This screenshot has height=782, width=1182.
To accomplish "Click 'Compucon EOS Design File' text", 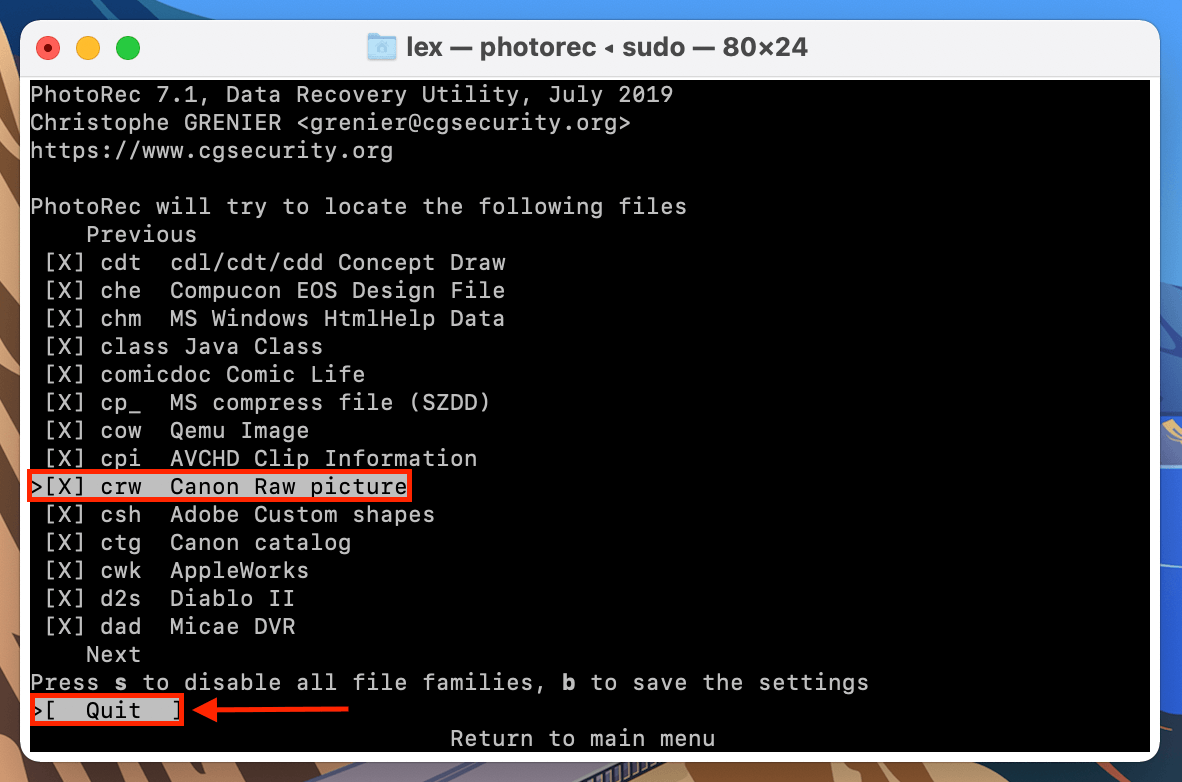I will pyautogui.click(x=338, y=290).
